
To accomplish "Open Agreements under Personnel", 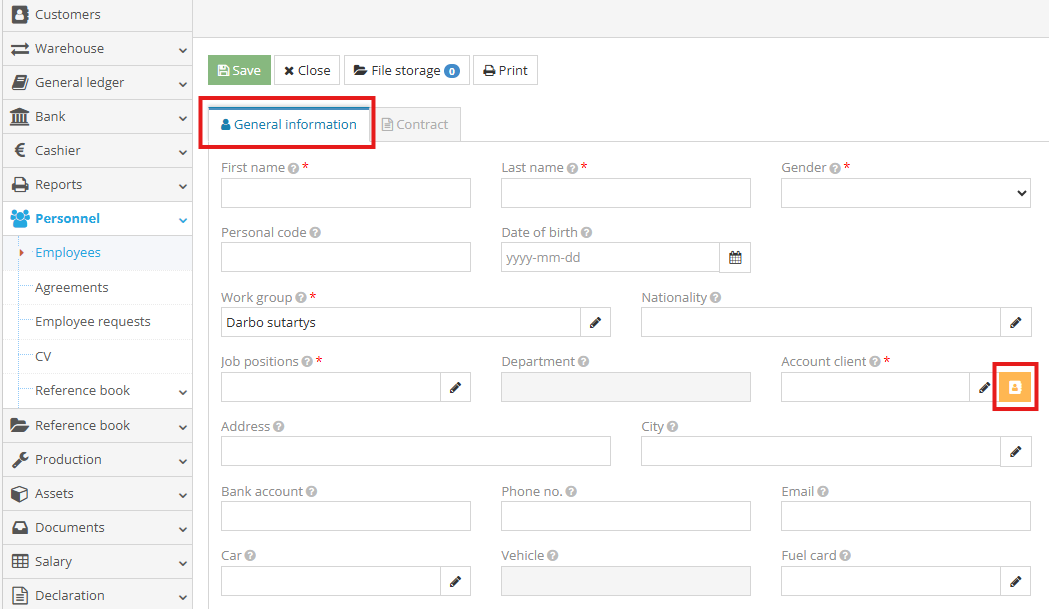I will click(72, 288).
